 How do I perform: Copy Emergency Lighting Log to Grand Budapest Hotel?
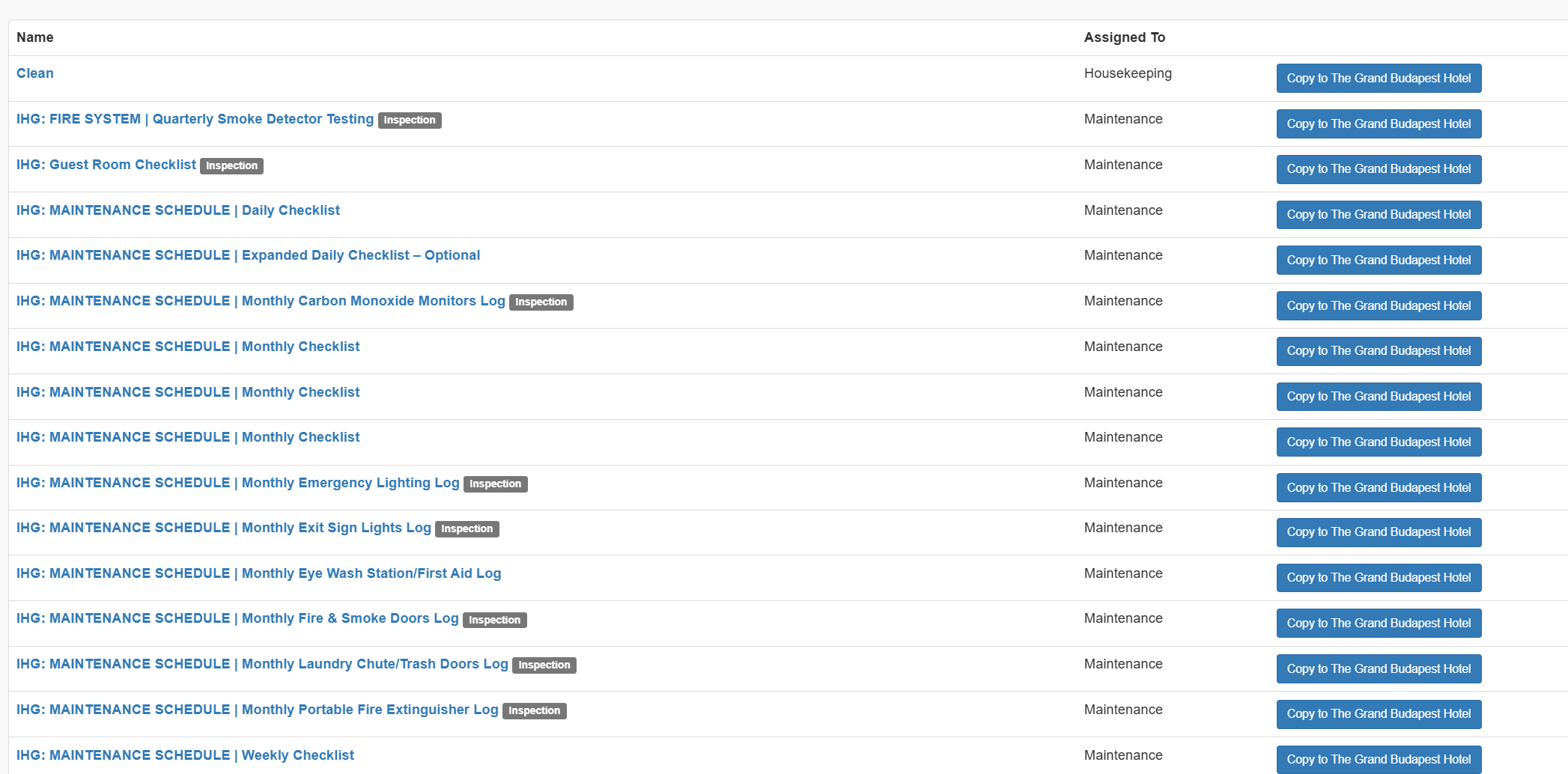[x=1379, y=487]
